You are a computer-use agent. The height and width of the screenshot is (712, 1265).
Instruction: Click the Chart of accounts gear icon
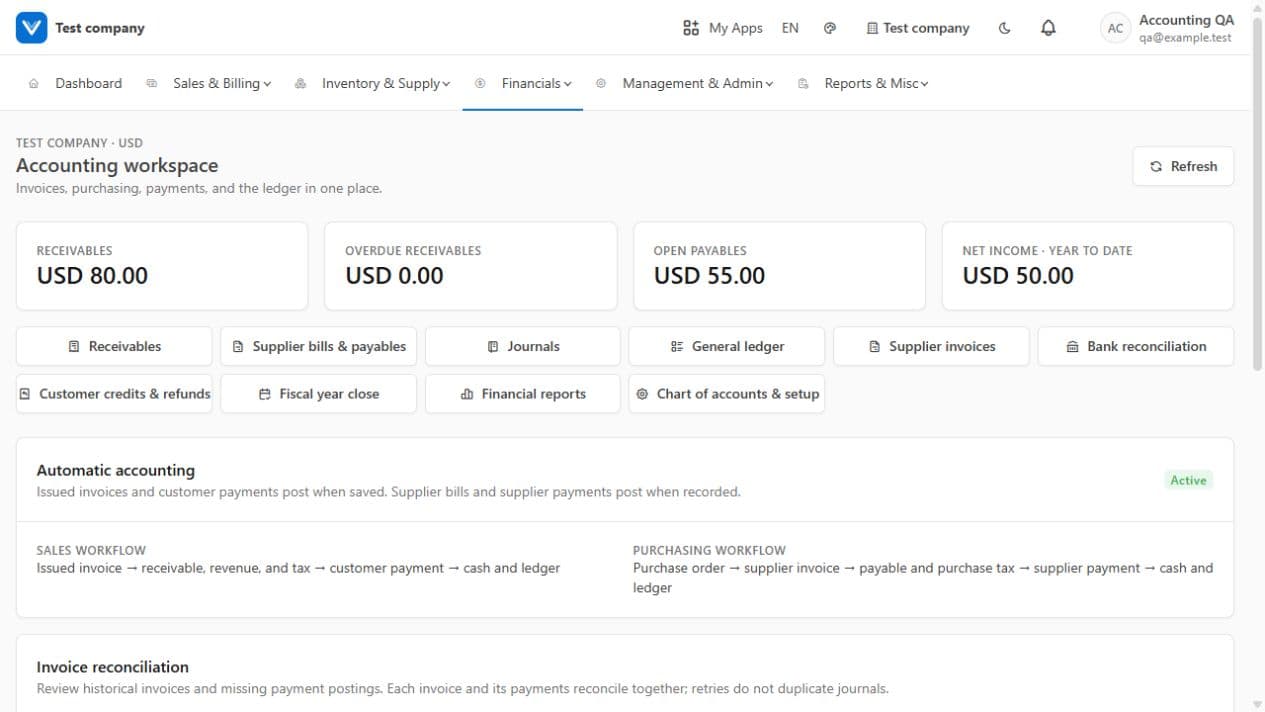click(642, 395)
